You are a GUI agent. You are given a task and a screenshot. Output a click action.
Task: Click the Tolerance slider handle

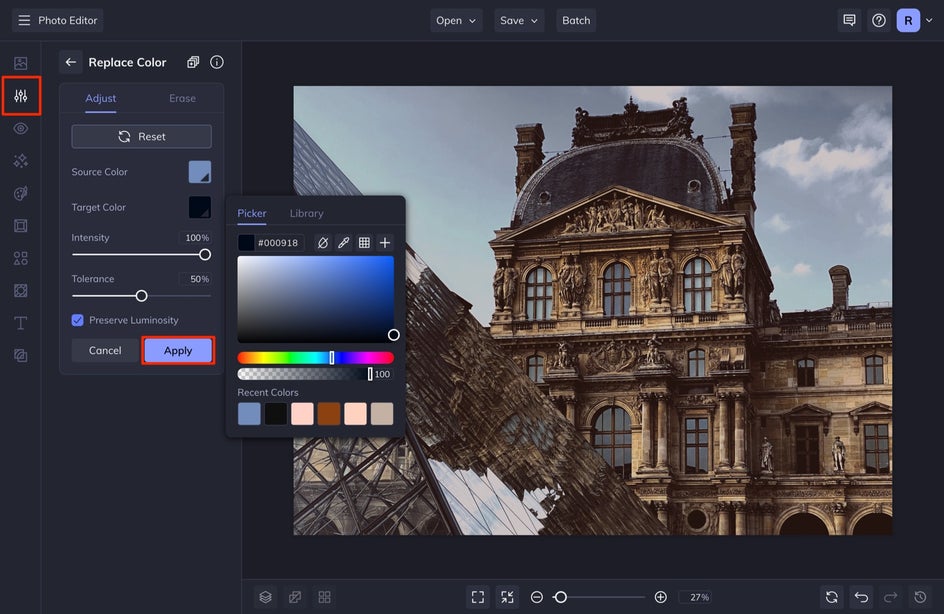[141, 296]
